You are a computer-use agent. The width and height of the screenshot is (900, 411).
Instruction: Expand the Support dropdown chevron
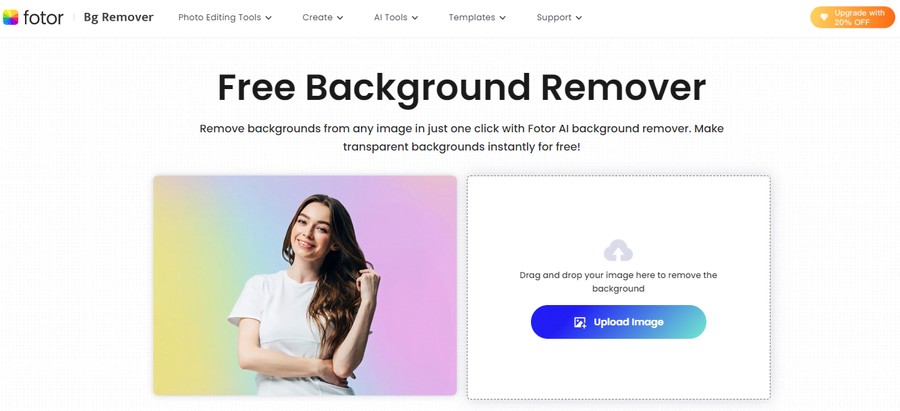click(x=579, y=18)
